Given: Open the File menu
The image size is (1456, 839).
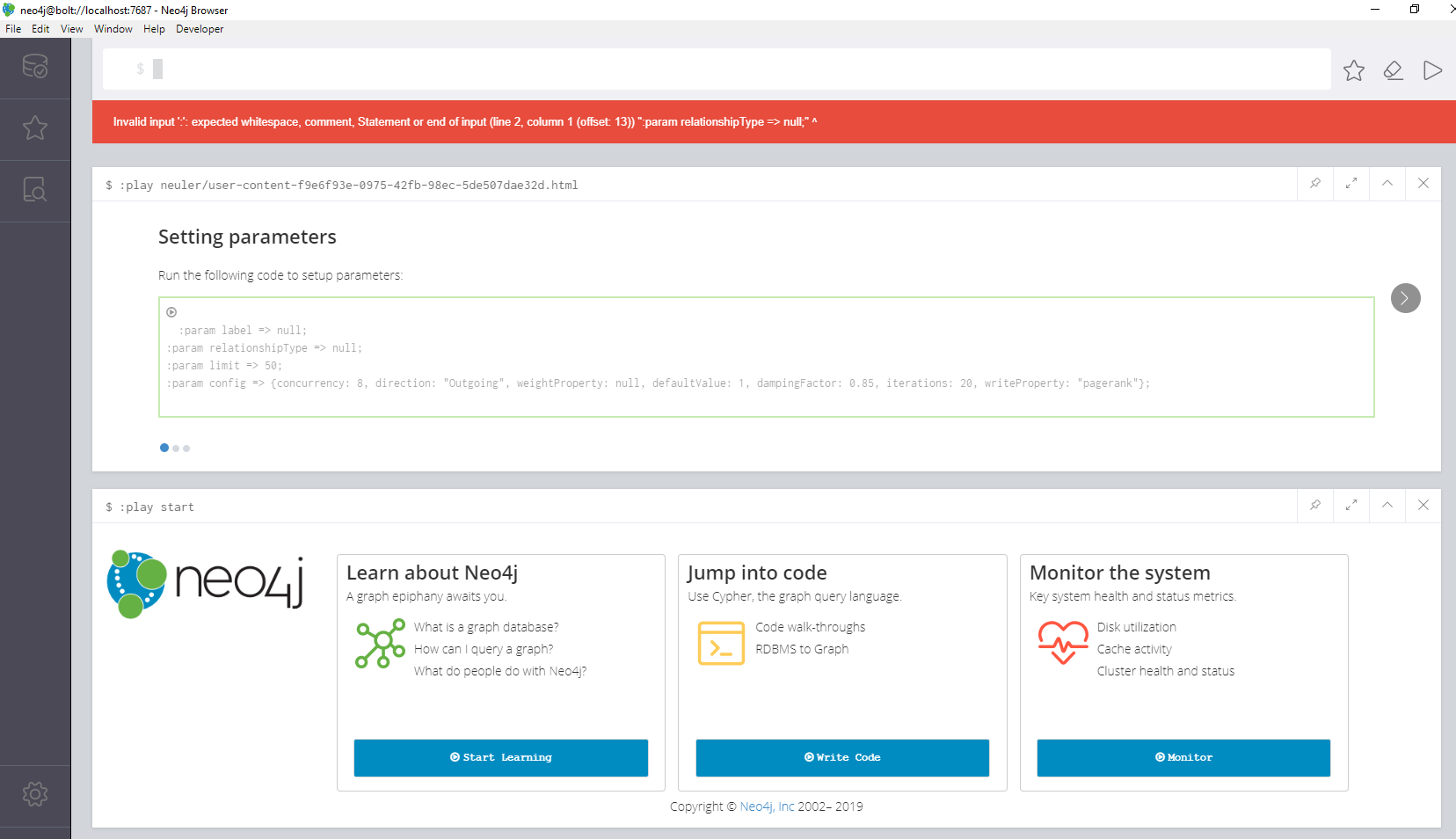Looking at the screenshot, I should pyautogui.click(x=13, y=29).
